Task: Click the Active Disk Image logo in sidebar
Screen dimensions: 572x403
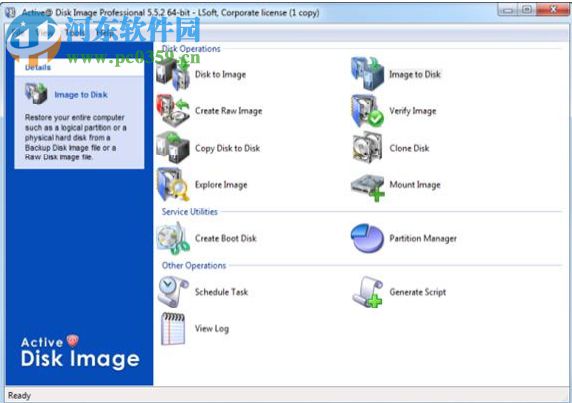Action: (x=80, y=352)
